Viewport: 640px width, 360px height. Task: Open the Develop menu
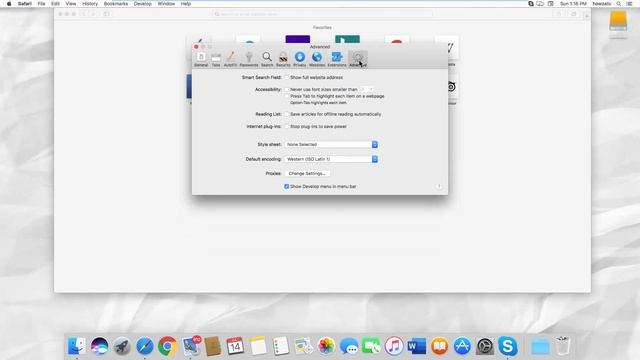142,4
